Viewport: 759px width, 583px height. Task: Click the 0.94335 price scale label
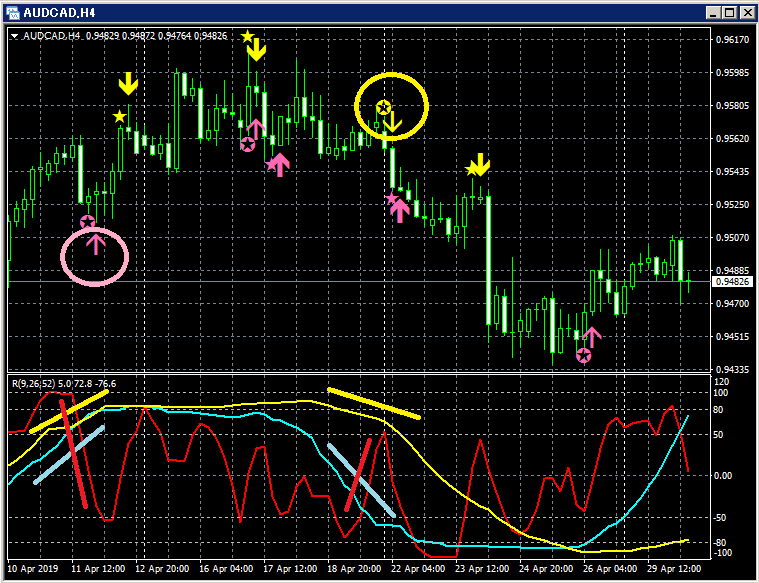point(732,369)
